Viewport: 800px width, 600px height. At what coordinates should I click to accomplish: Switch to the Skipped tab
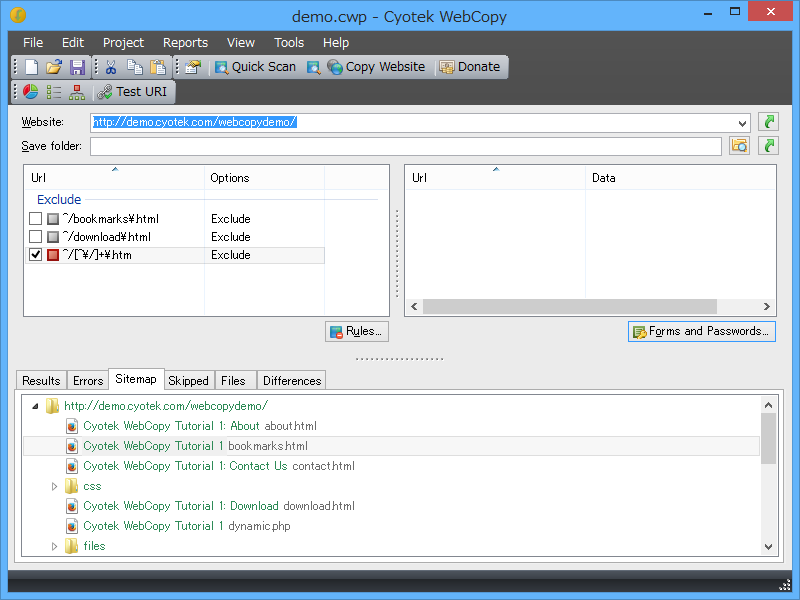(188, 380)
